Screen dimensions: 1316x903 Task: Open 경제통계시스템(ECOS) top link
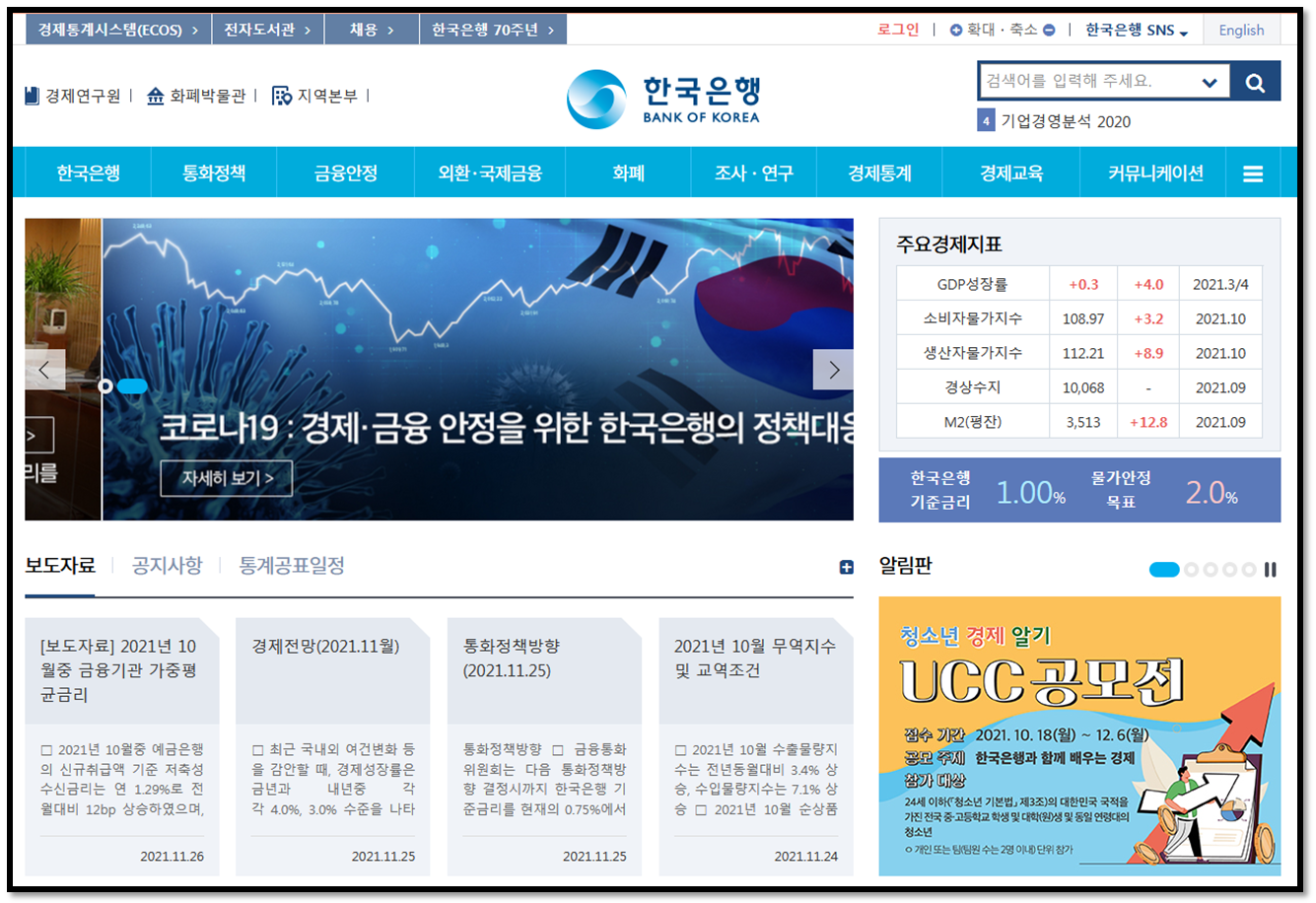point(117,31)
